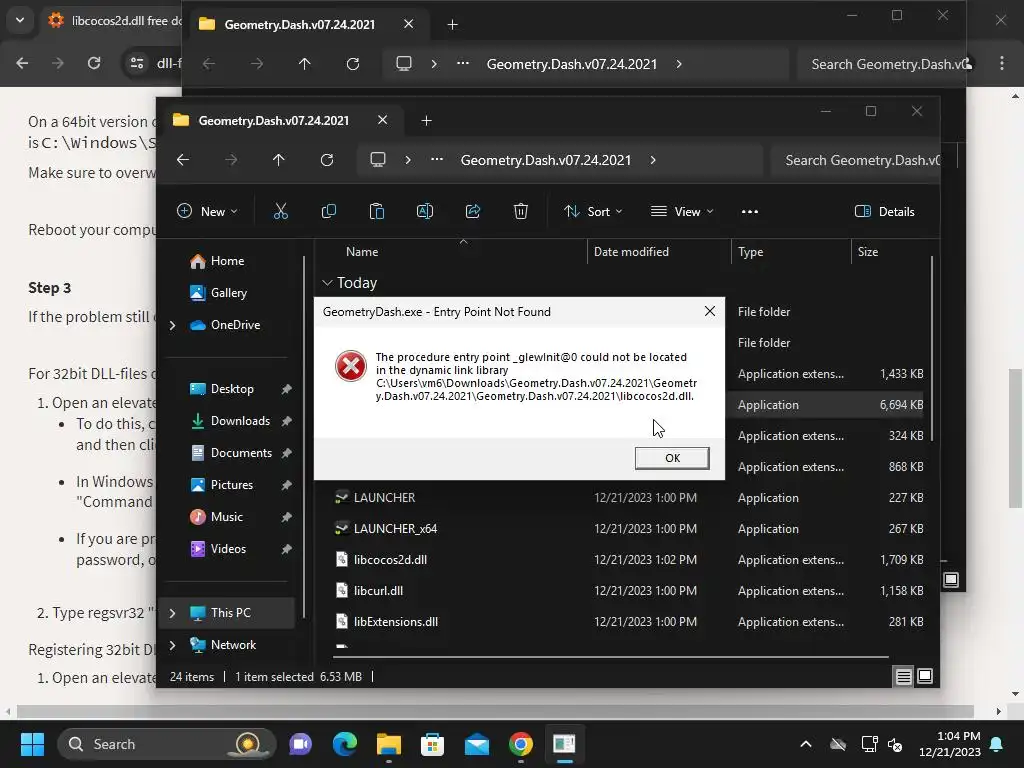Screen dimensions: 1024x768
Task: Close the Entry Point Not Found dialog
Action: point(710,312)
